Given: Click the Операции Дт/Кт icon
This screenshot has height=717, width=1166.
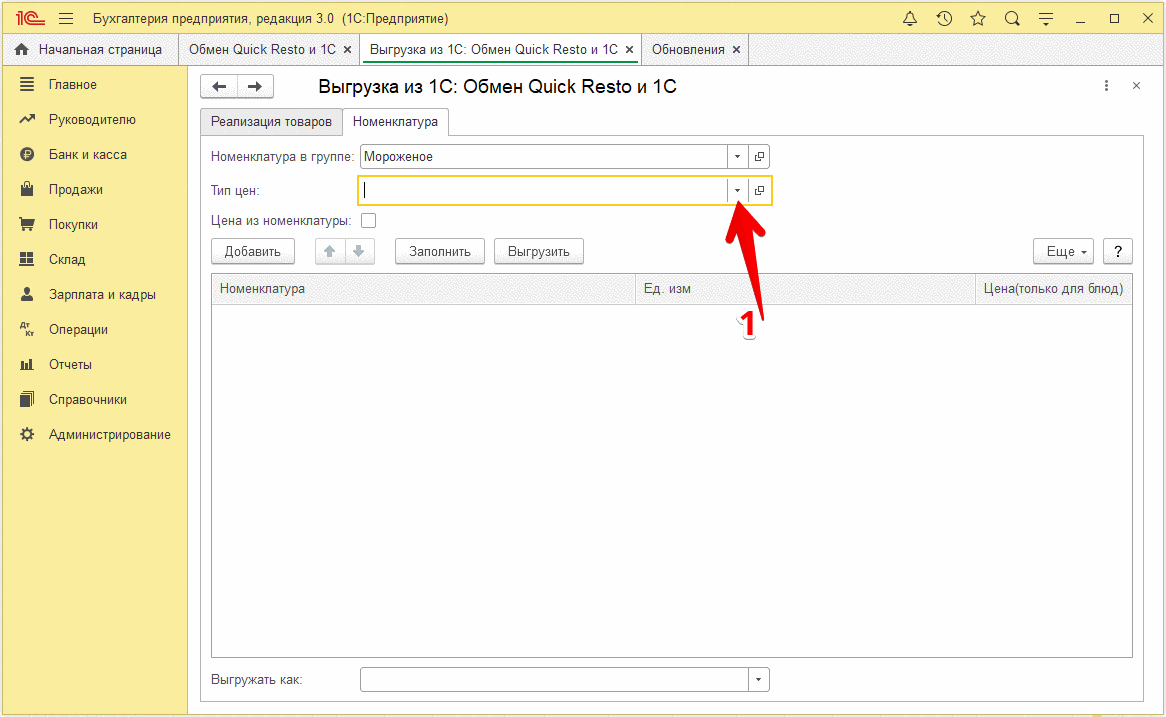Looking at the screenshot, I should pyautogui.click(x=27, y=329).
